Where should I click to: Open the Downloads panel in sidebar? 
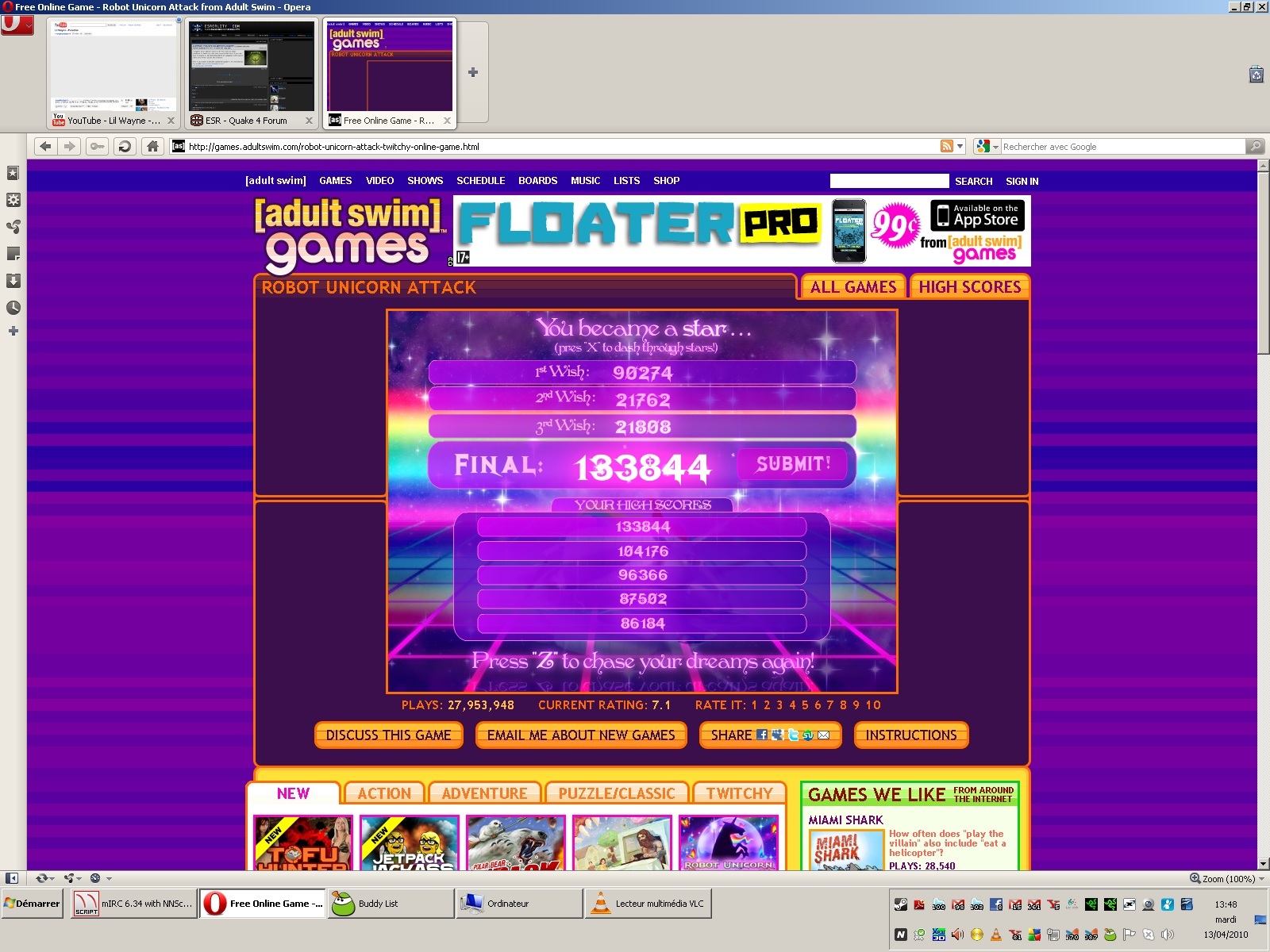coord(13,281)
